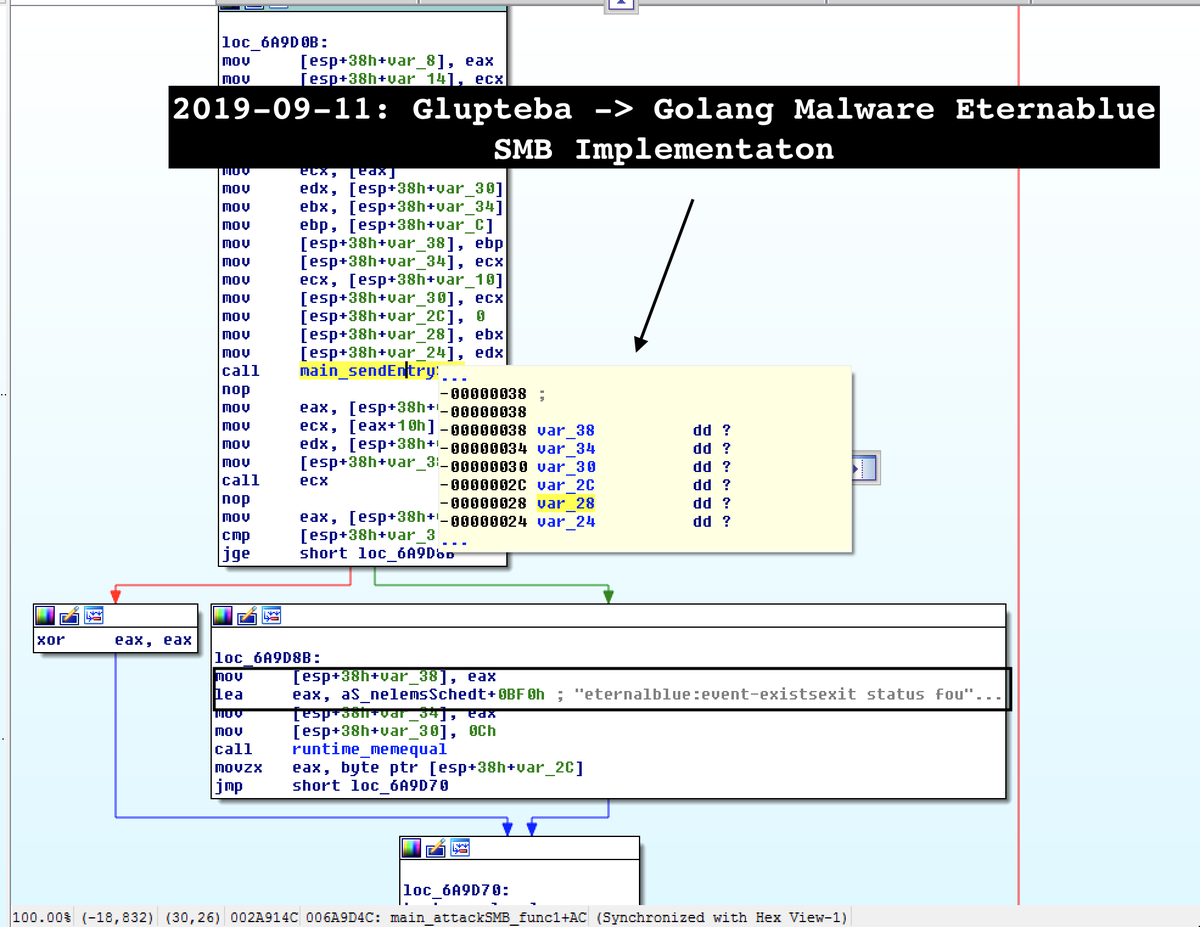Select line 'mov [esp+38h+var_24], edx'
Screen dimensions: 1200x927
click(x=362, y=352)
